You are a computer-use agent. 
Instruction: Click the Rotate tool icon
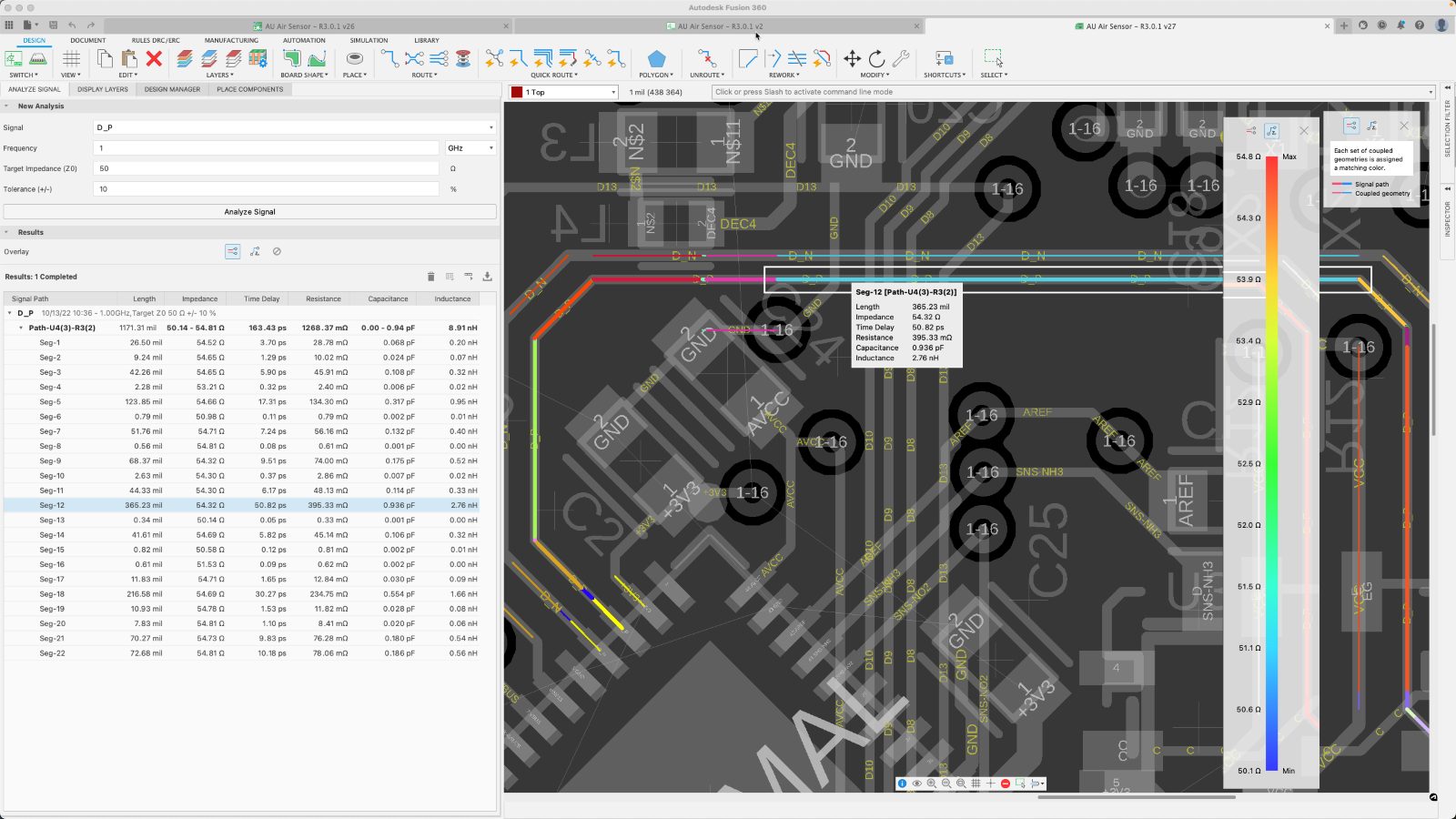876,59
